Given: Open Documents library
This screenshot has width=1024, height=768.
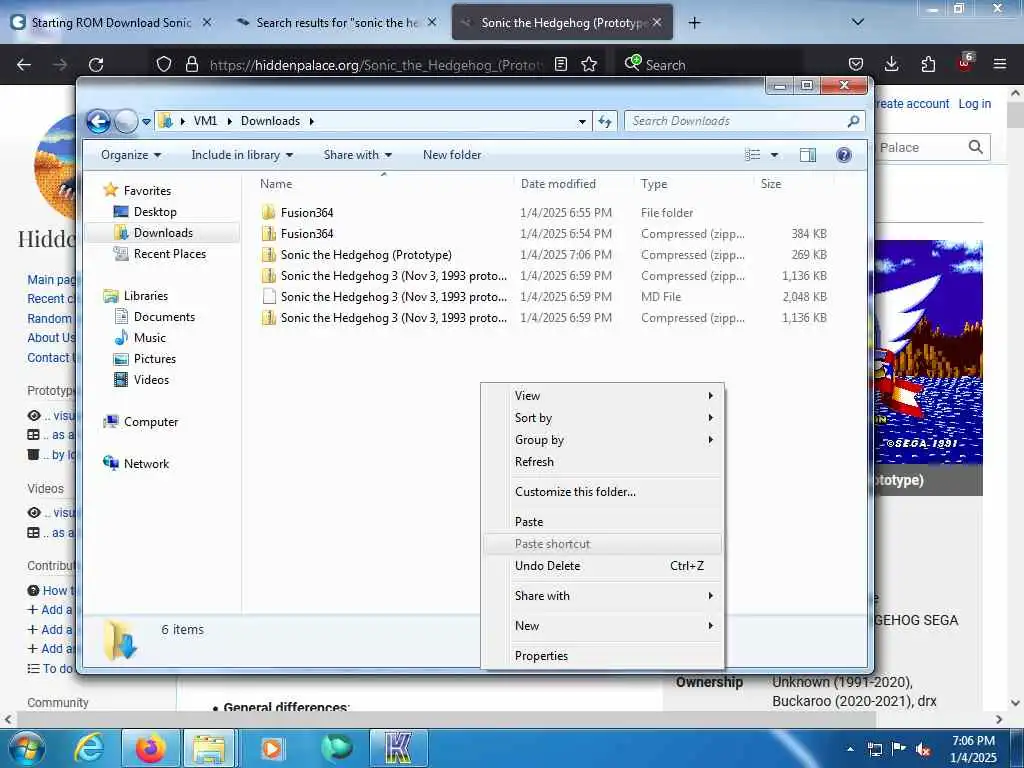Looking at the screenshot, I should click(x=164, y=317).
